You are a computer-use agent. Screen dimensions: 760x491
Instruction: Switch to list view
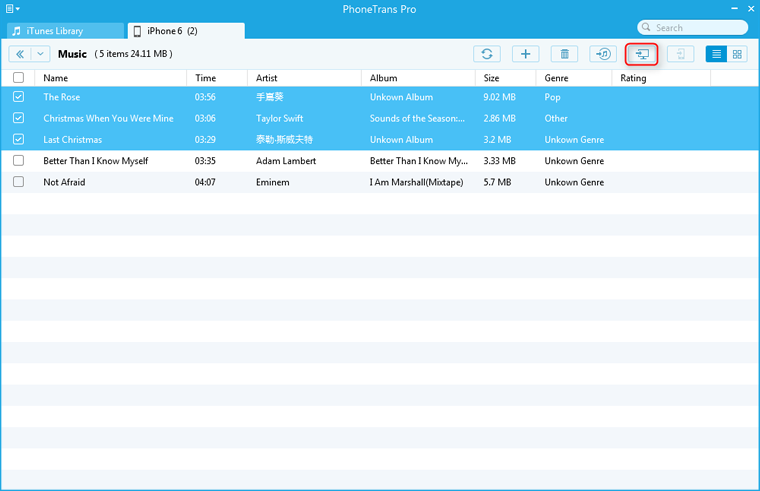pyautogui.click(x=717, y=54)
